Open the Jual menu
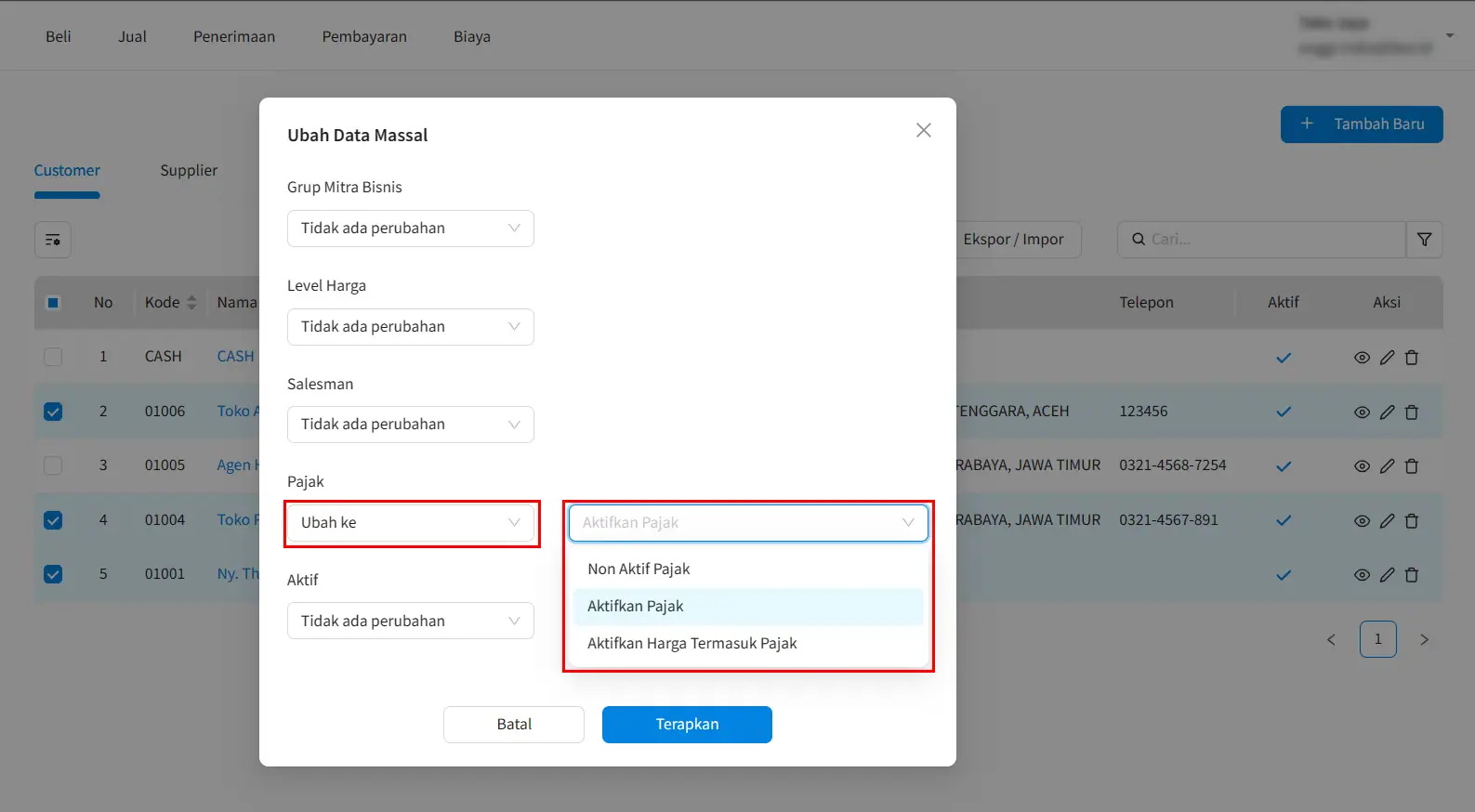The width and height of the screenshot is (1475, 812). point(132,36)
